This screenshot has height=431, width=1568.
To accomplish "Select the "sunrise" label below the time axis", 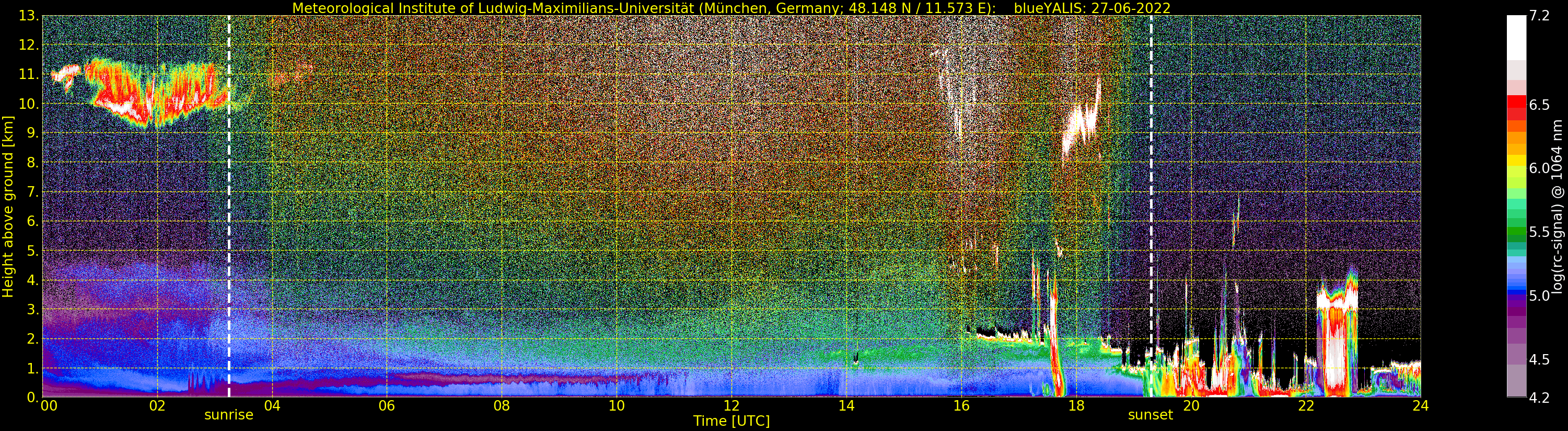I will tap(228, 415).
